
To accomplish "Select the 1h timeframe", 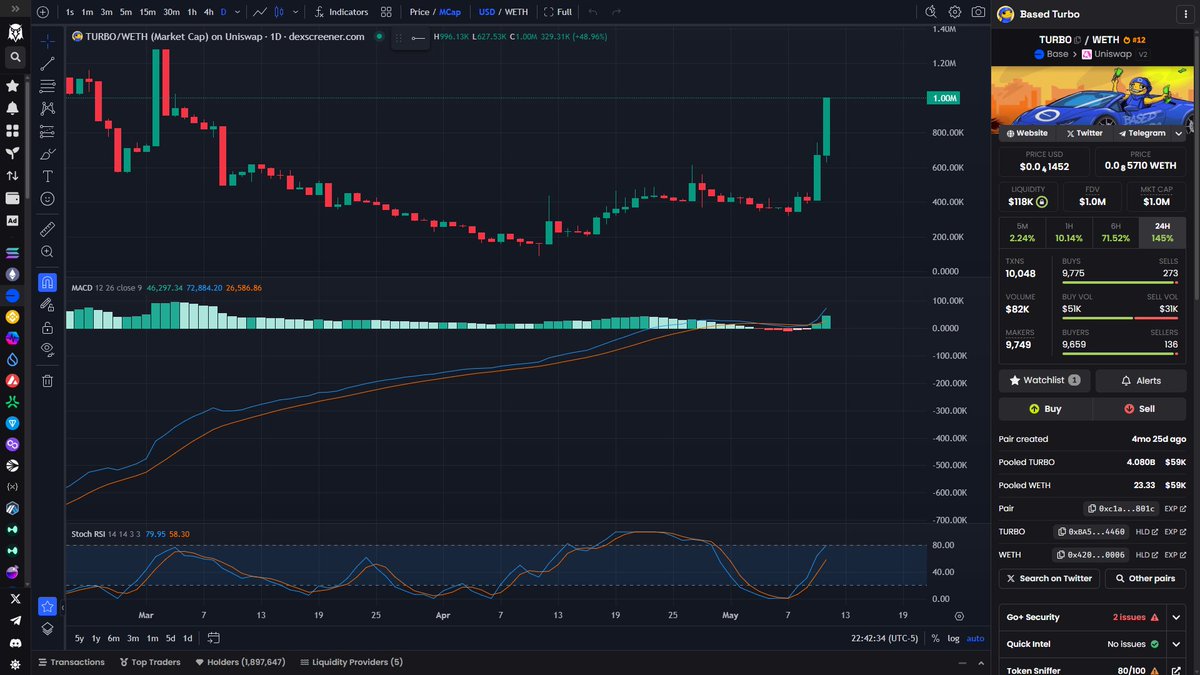I will point(192,12).
